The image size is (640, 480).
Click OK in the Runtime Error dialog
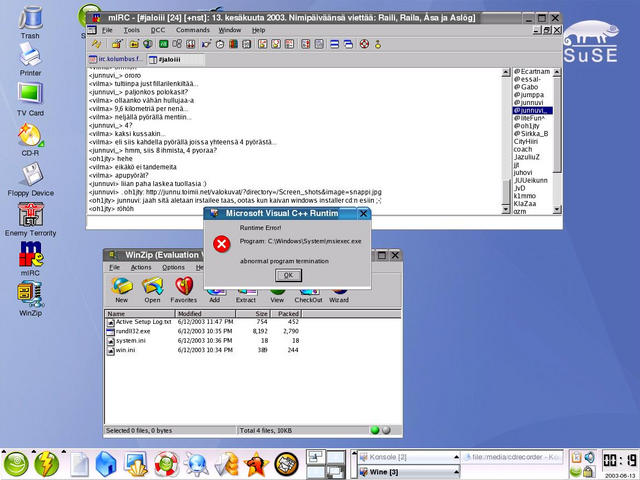(289, 276)
